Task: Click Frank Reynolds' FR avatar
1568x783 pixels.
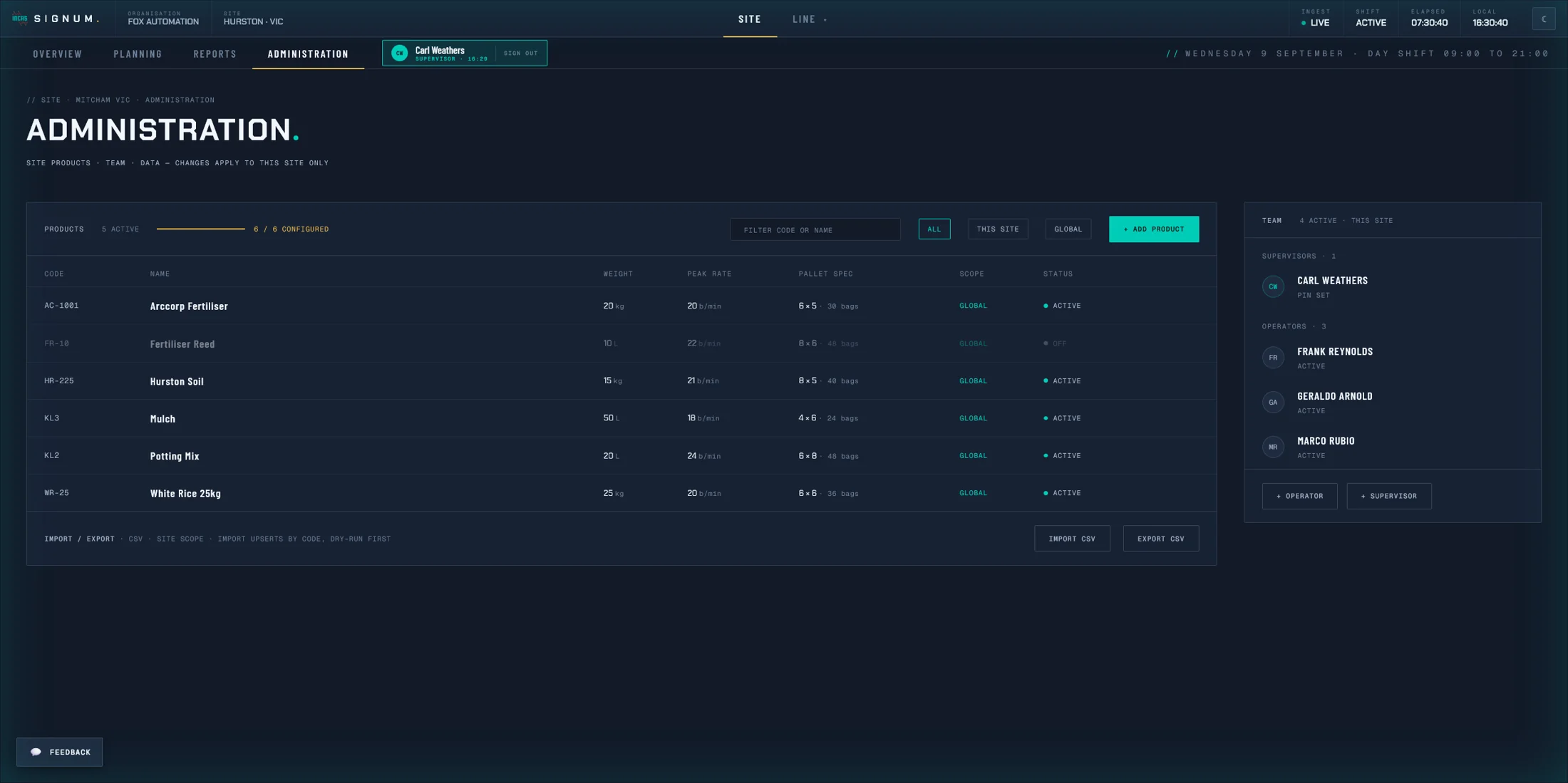Action: (1273, 358)
